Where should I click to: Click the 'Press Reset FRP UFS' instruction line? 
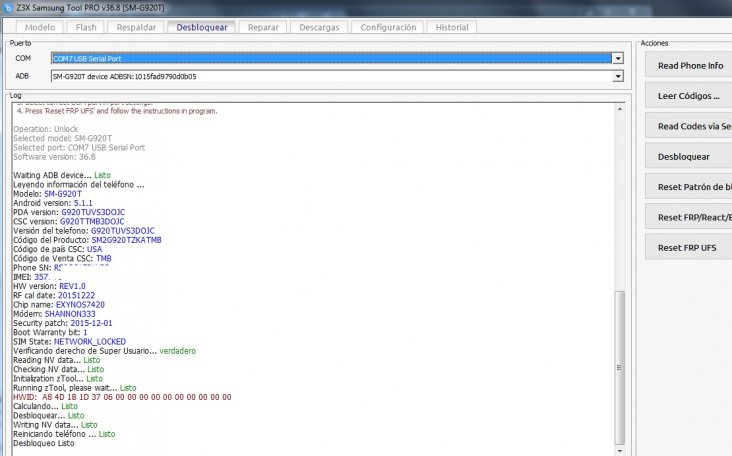click(117, 111)
